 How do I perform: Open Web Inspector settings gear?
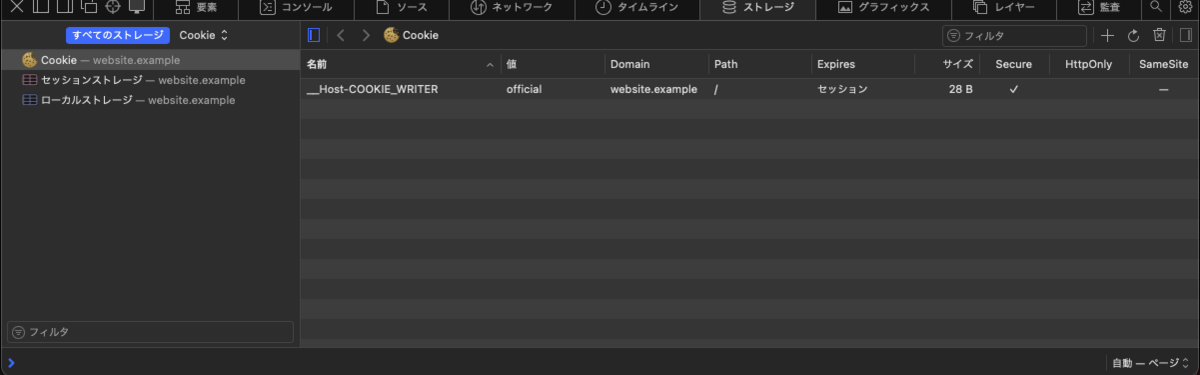(1186, 7)
